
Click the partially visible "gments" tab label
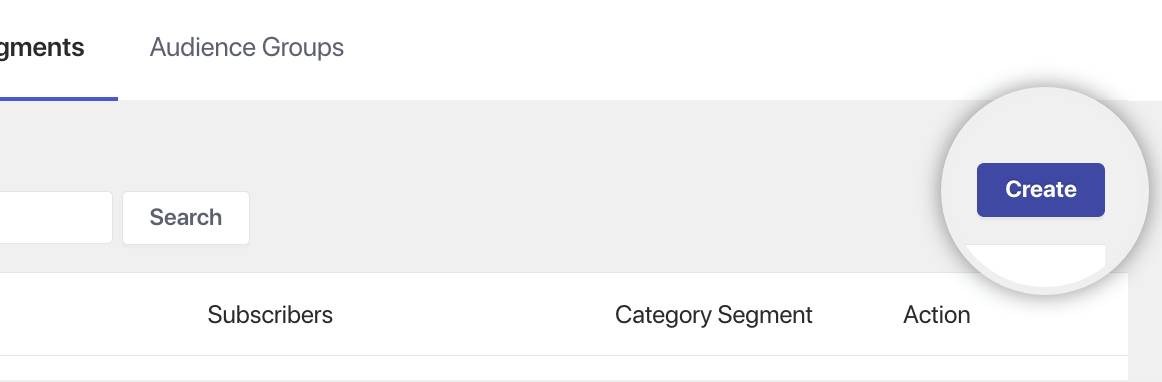point(42,47)
